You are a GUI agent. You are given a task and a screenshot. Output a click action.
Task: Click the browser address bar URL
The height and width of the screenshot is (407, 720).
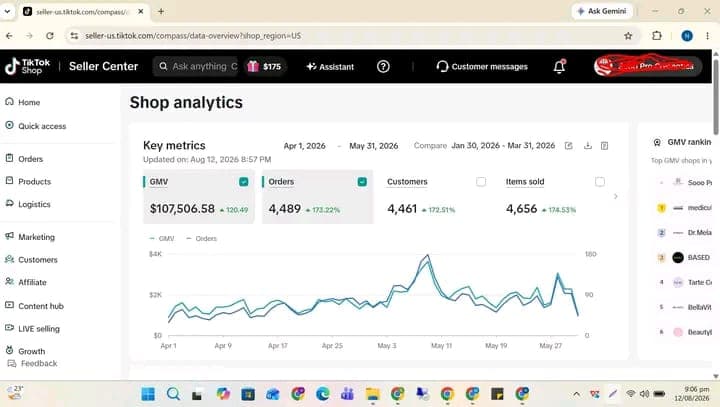click(193, 36)
